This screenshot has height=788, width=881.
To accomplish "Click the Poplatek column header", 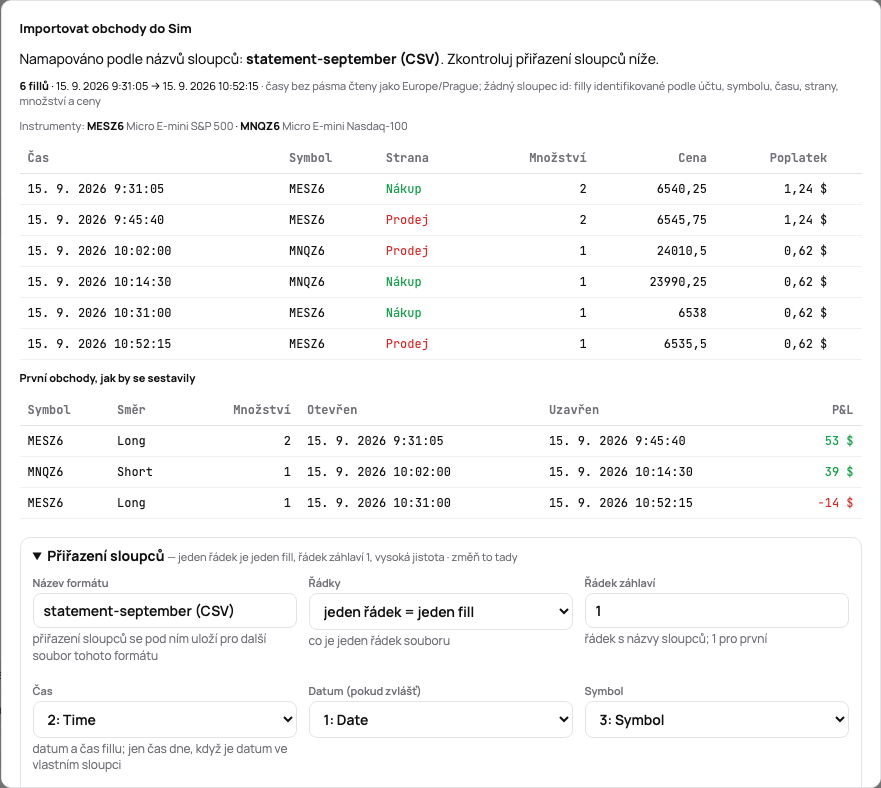I will pyautogui.click(x=798, y=158).
